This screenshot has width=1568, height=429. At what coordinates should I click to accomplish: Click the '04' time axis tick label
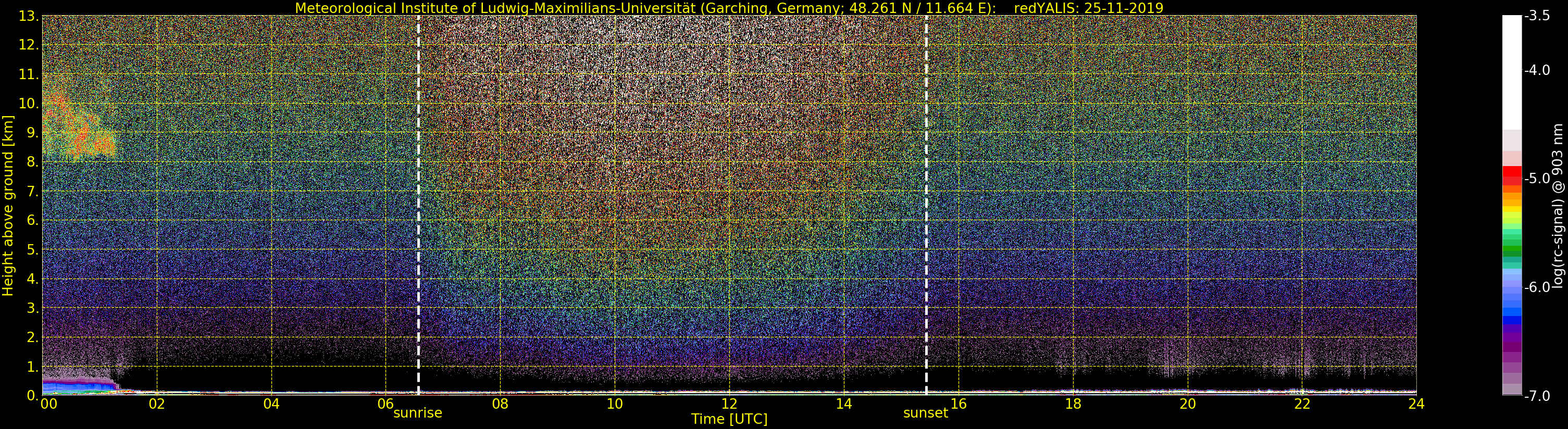pyautogui.click(x=271, y=404)
